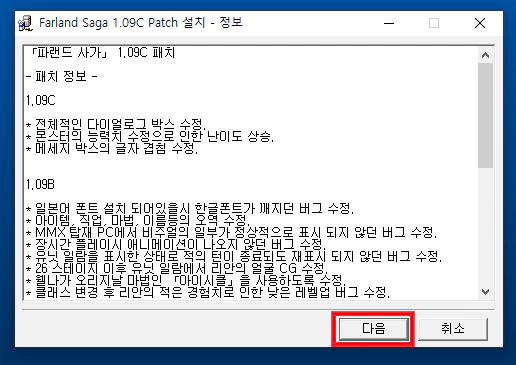This screenshot has width=516, height=365.
Task: Minimize the installer window
Action: (x=389, y=23)
